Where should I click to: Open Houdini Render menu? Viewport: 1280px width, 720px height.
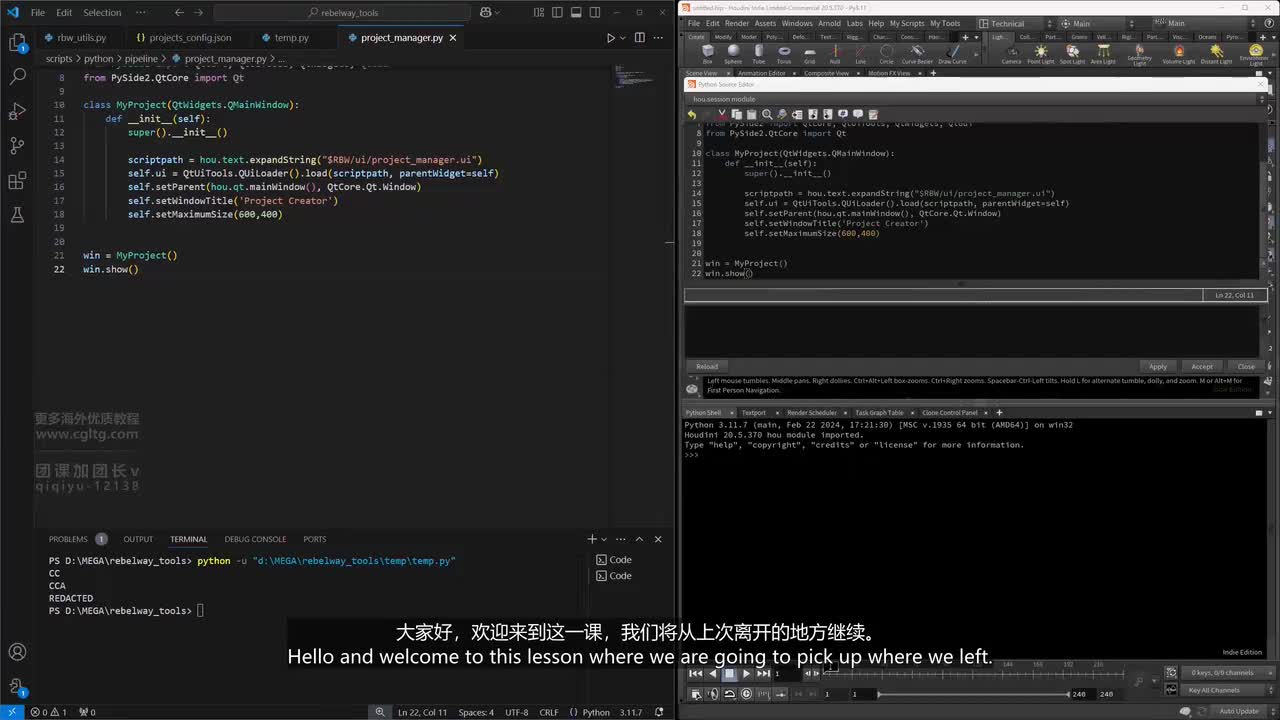(737, 23)
